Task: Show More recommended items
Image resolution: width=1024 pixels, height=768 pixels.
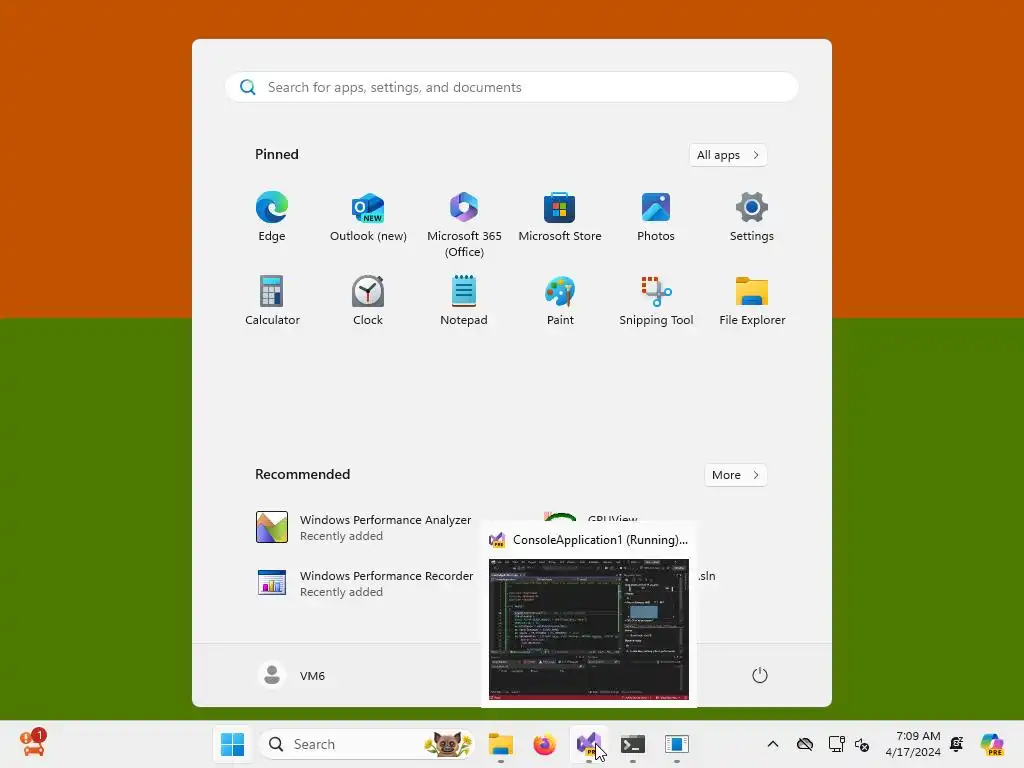Action: click(x=735, y=475)
